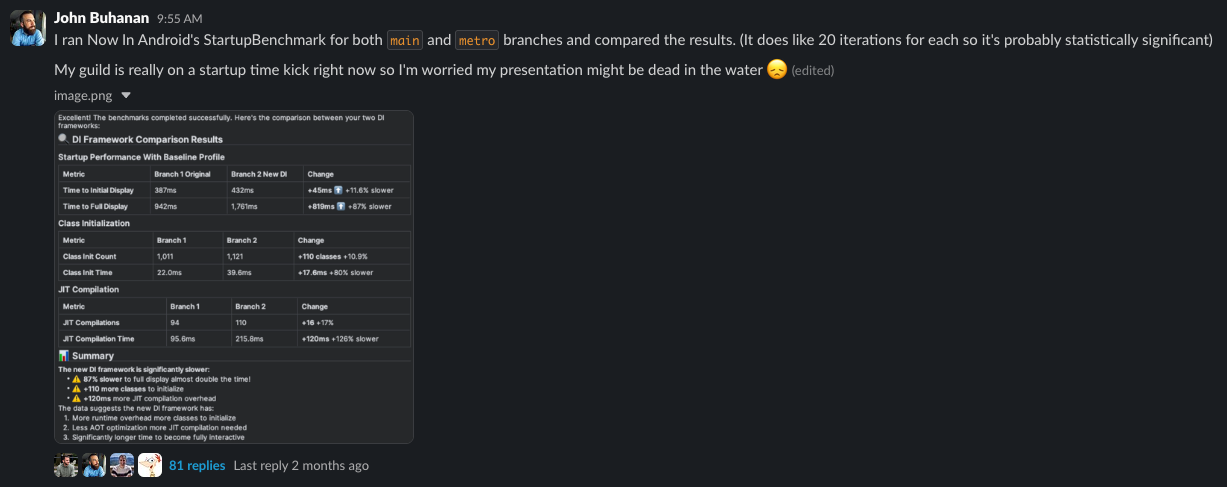Click the magnifier icon beside DI Framework heading
This screenshot has height=487, width=1227.
(63, 139)
